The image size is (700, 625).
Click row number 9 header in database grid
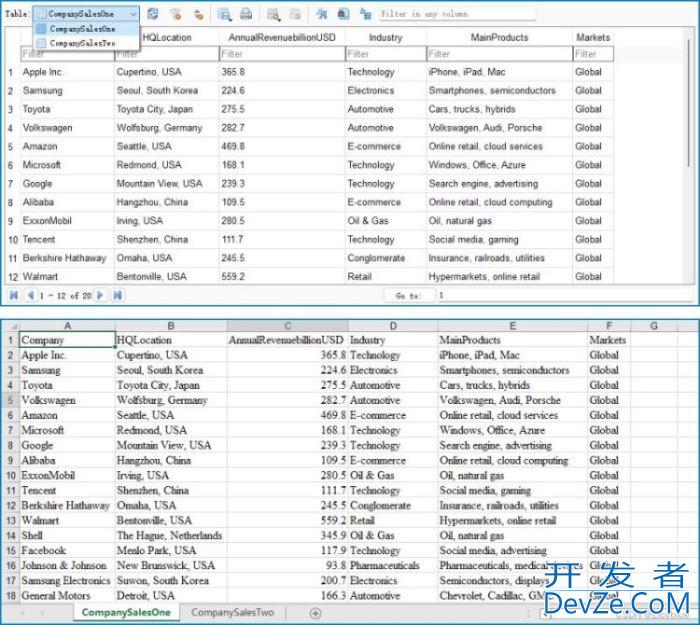tap(11, 221)
